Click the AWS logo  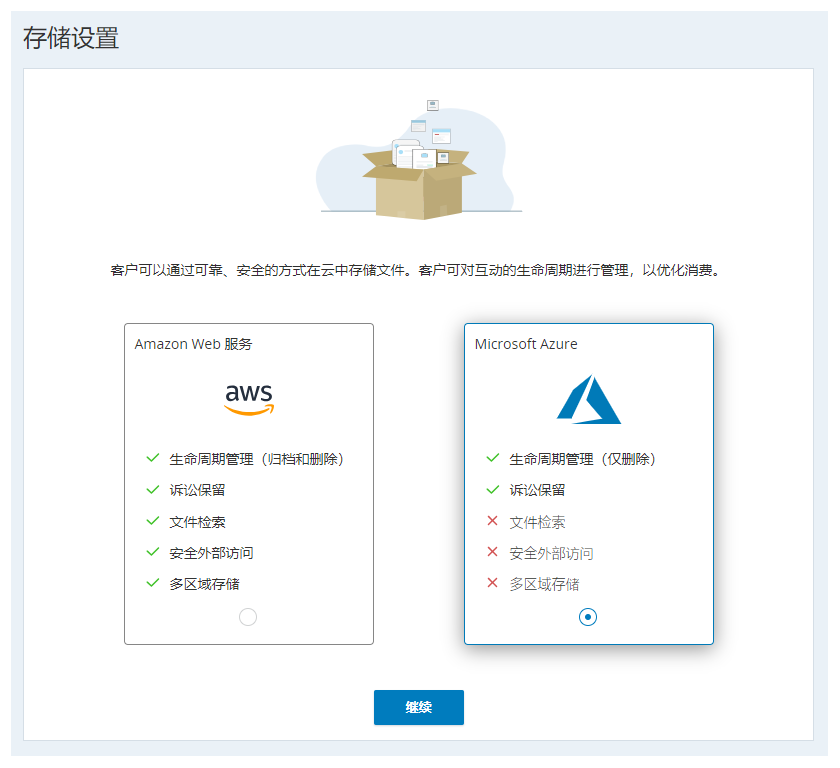249,400
